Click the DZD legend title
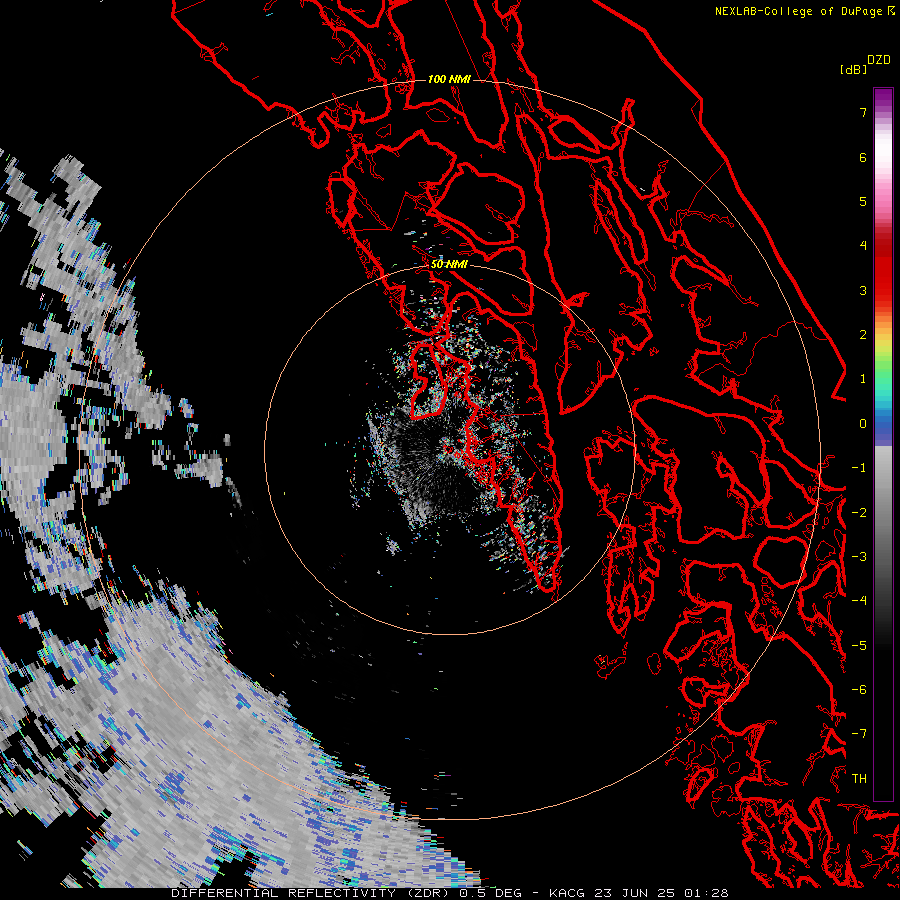900x900 pixels. click(x=879, y=60)
